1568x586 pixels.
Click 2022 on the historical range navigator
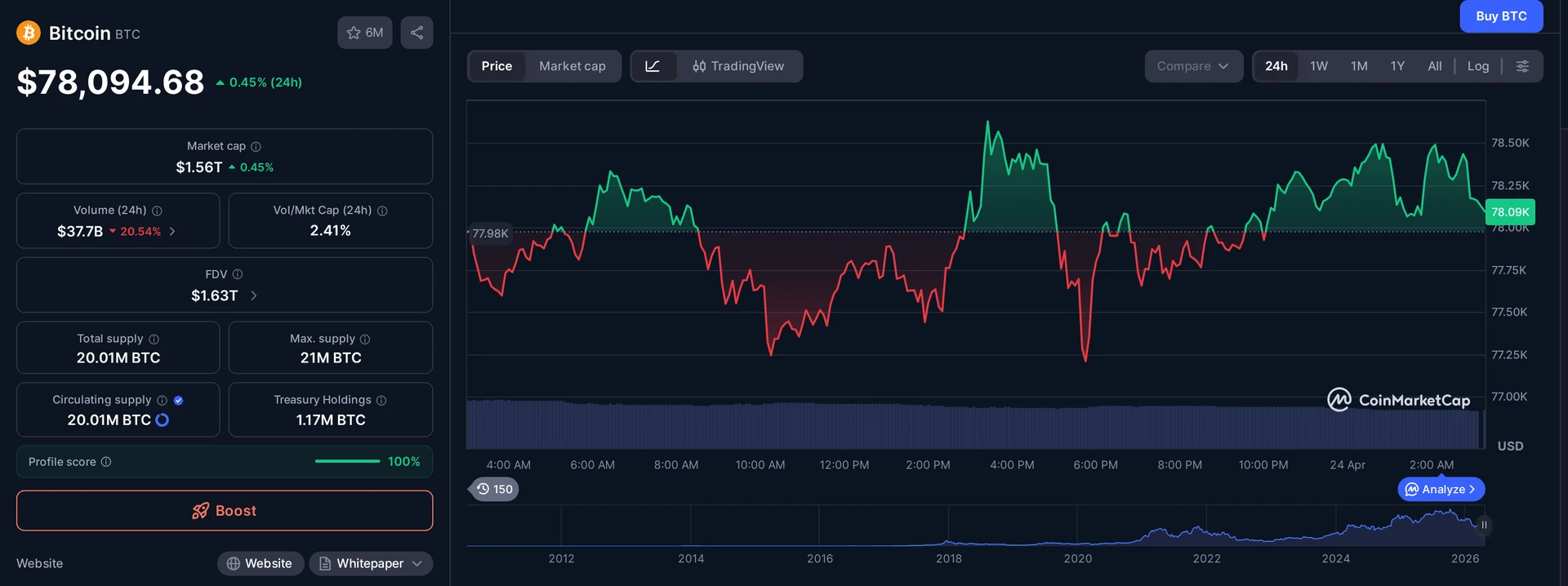[x=1206, y=558]
